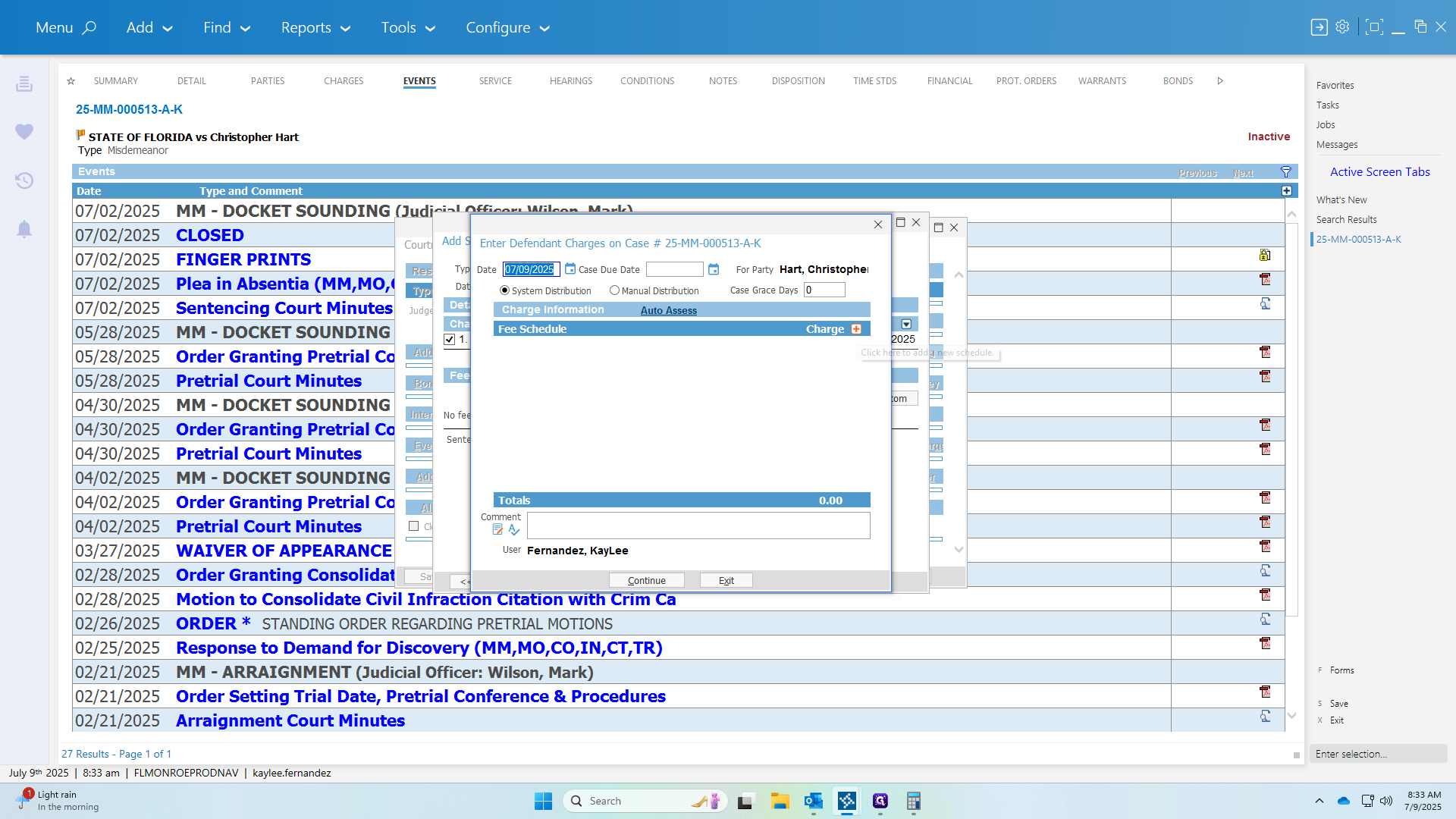Click the Case Due Date input field
Image resolution: width=1456 pixels, height=819 pixels.
(x=675, y=269)
